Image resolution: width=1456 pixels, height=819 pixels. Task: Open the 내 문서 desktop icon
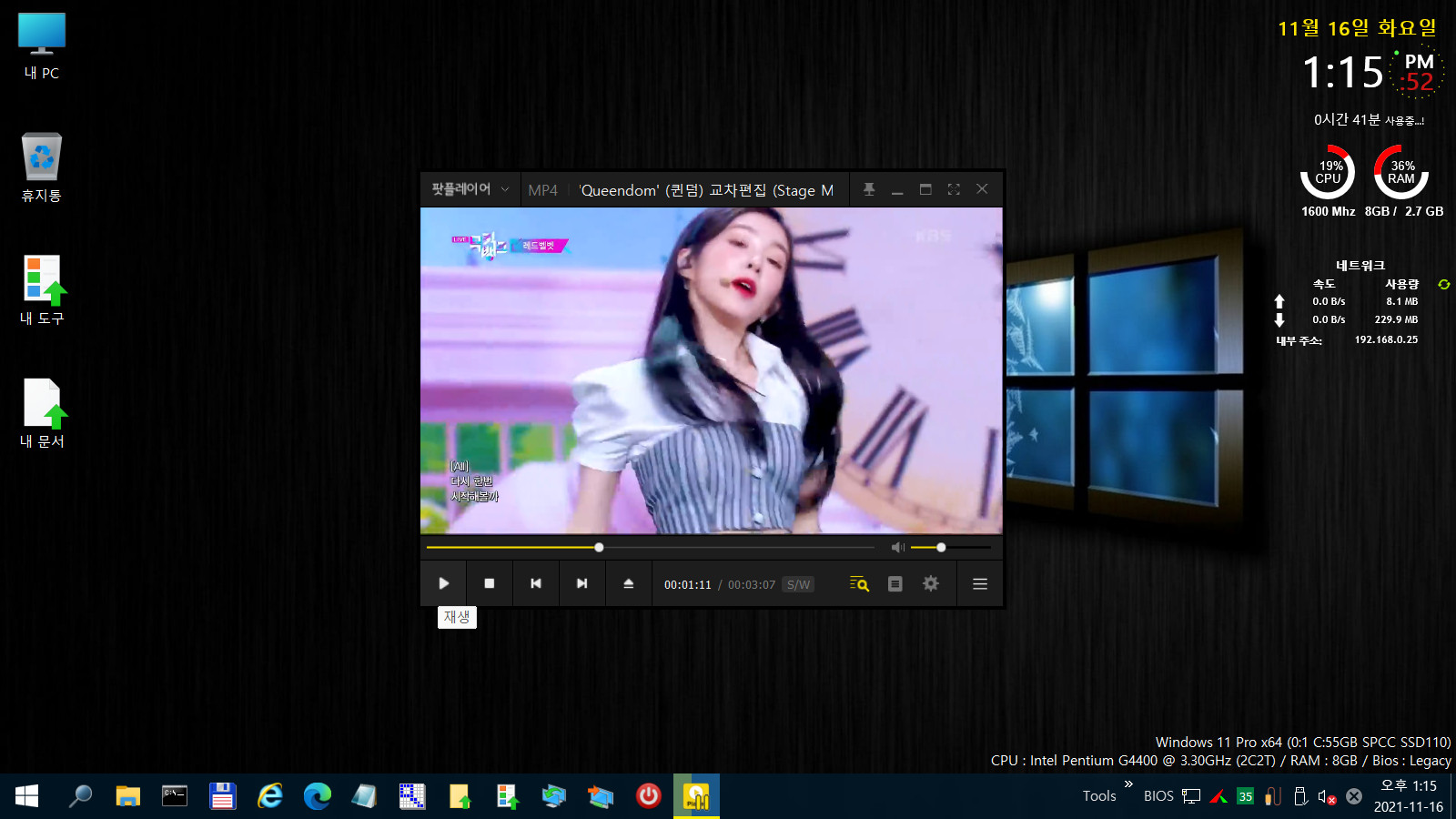pos(42,414)
